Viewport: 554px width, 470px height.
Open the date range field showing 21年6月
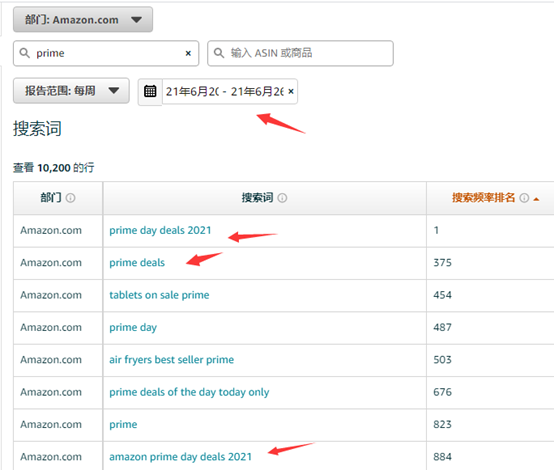click(224, 92)
